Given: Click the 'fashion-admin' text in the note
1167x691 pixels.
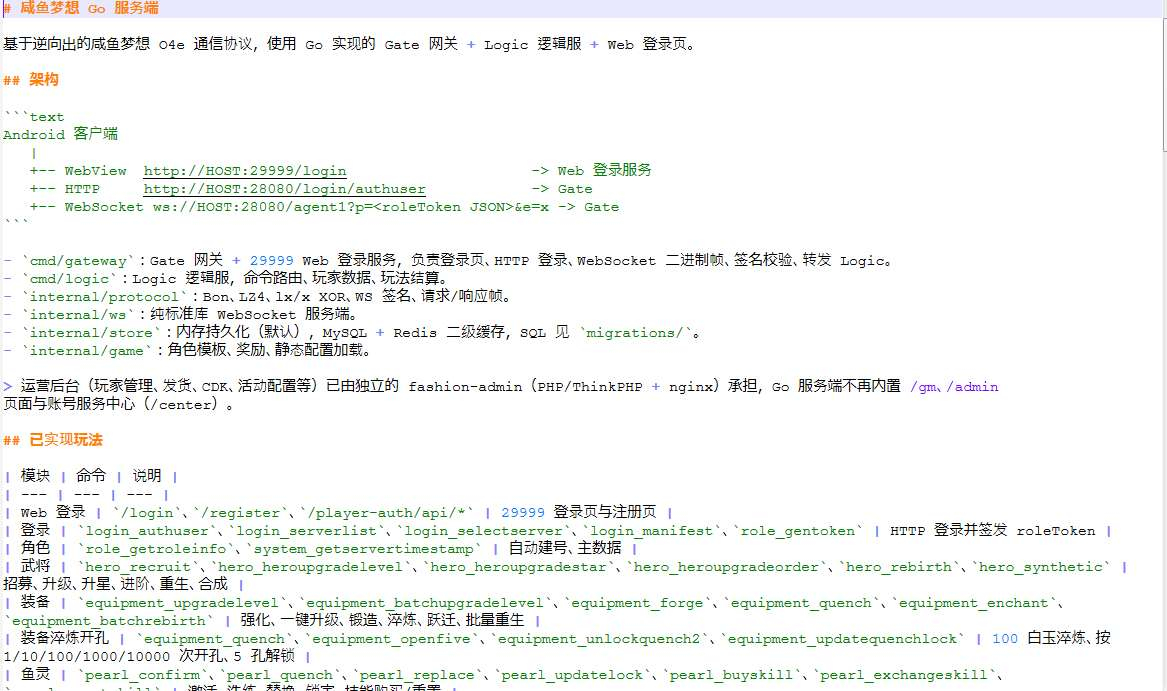Looking at the screenshot, I should 465,386.
